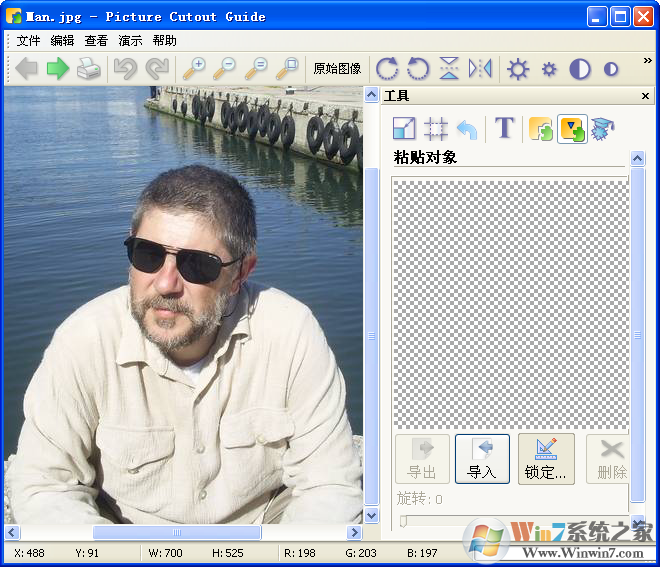
Task: Click the green forward arrow icon
Action: (x=57, y=69)
